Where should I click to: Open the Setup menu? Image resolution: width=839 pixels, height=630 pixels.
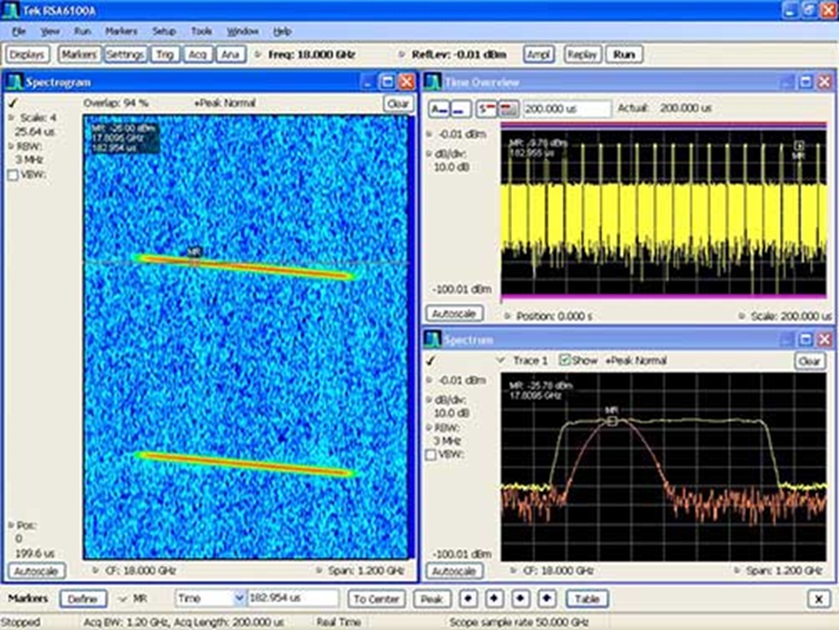(164, 32)
